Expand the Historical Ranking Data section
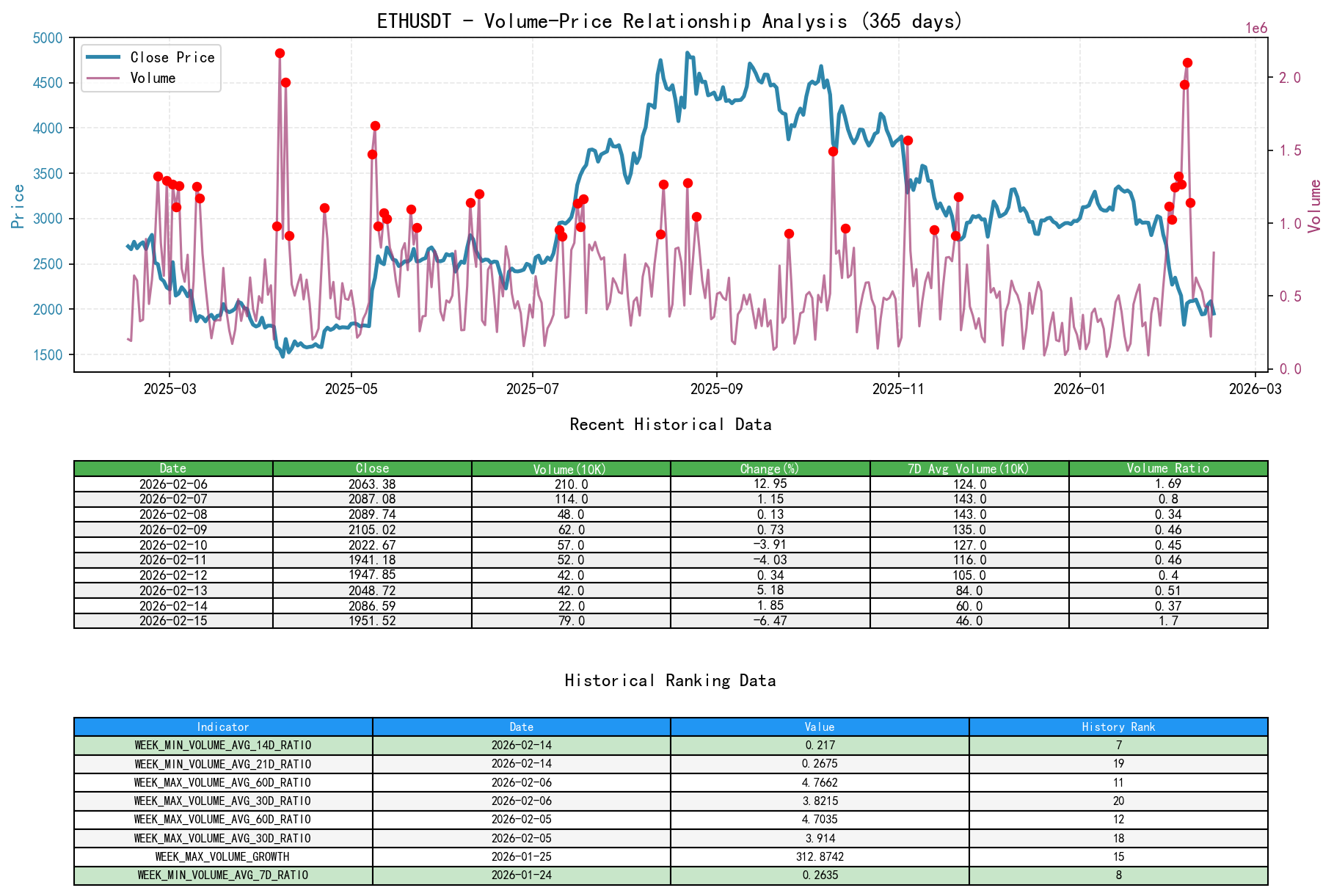Viewport: 1334px width, 896px height. pyautogui.click(x=670, y=680)
